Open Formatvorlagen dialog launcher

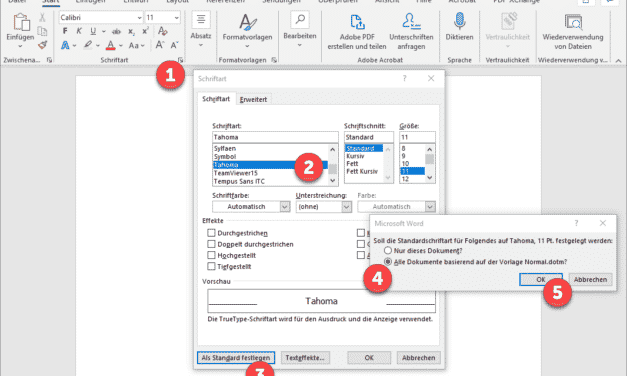pyautogui.click(x=274, y=60)
